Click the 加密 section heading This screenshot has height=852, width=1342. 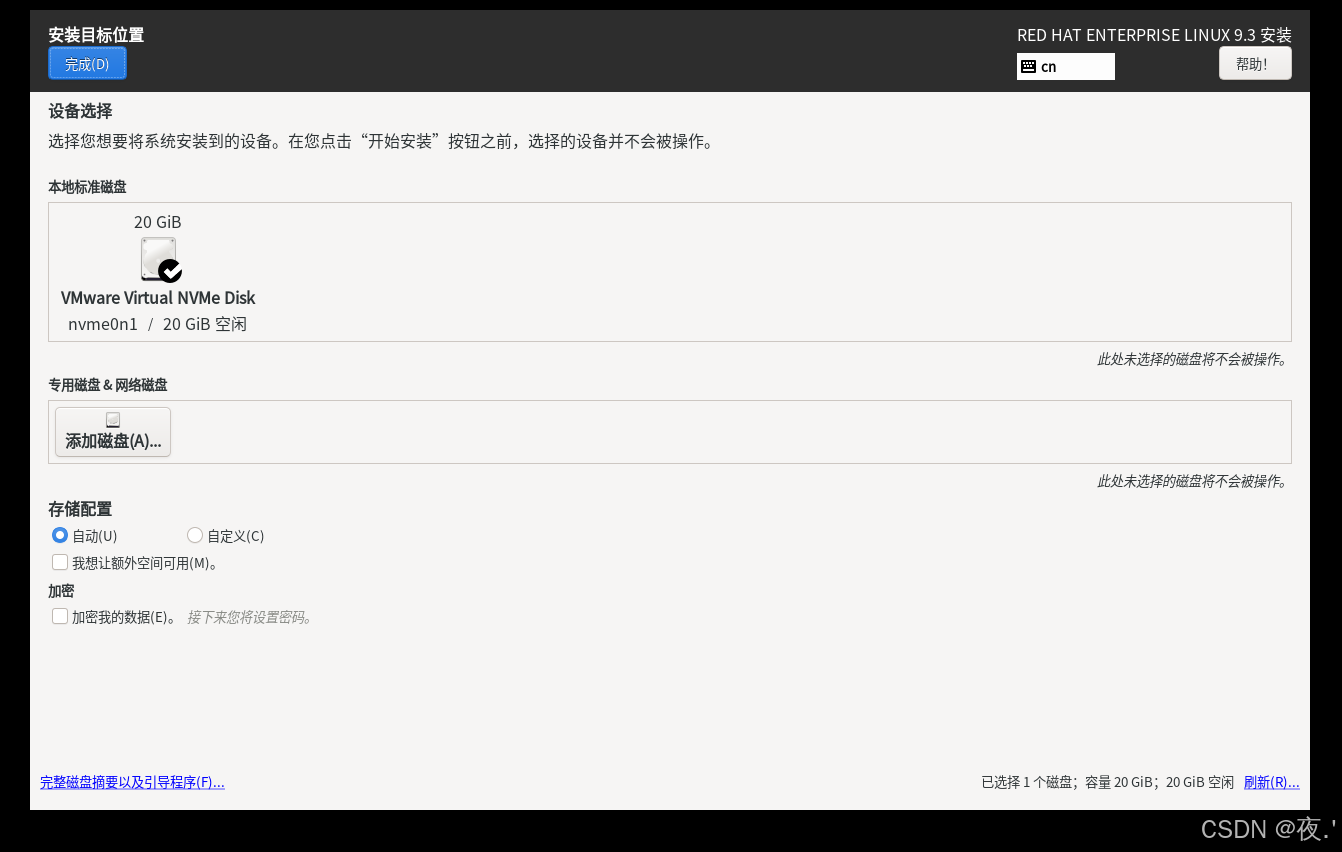(61, 591)
